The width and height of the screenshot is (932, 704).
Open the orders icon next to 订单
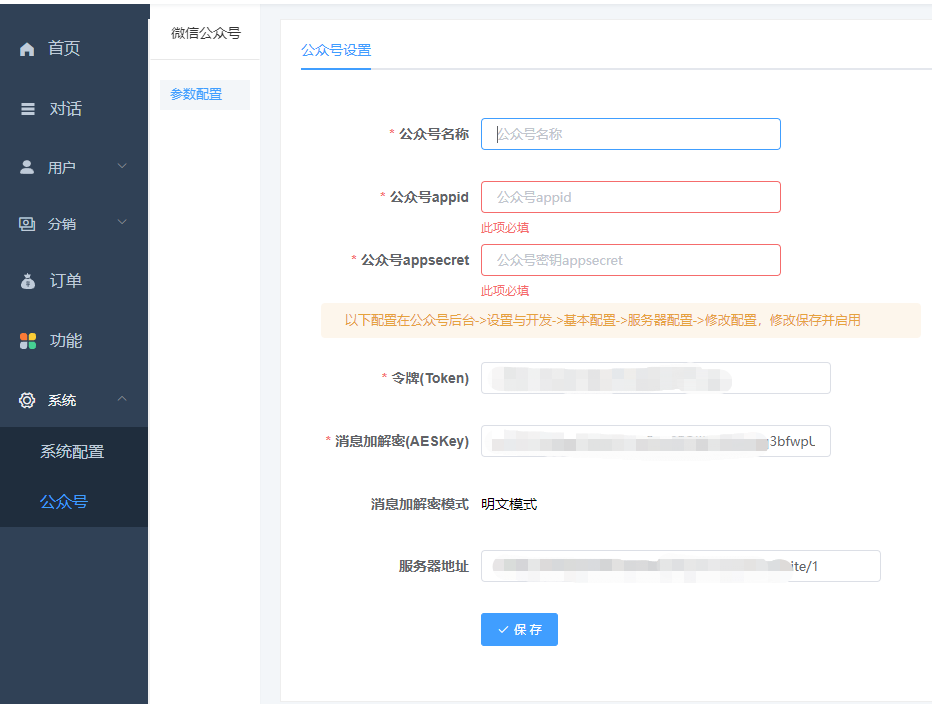(26, 281)
